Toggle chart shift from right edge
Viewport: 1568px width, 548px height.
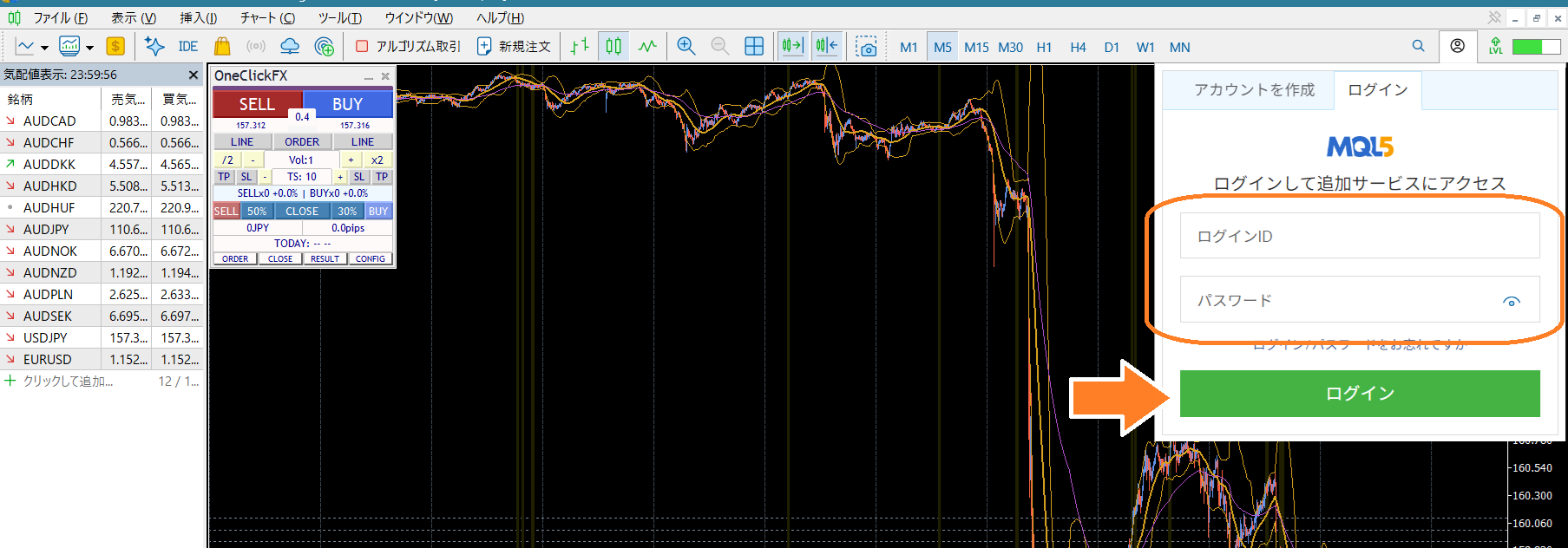point(827,47)
